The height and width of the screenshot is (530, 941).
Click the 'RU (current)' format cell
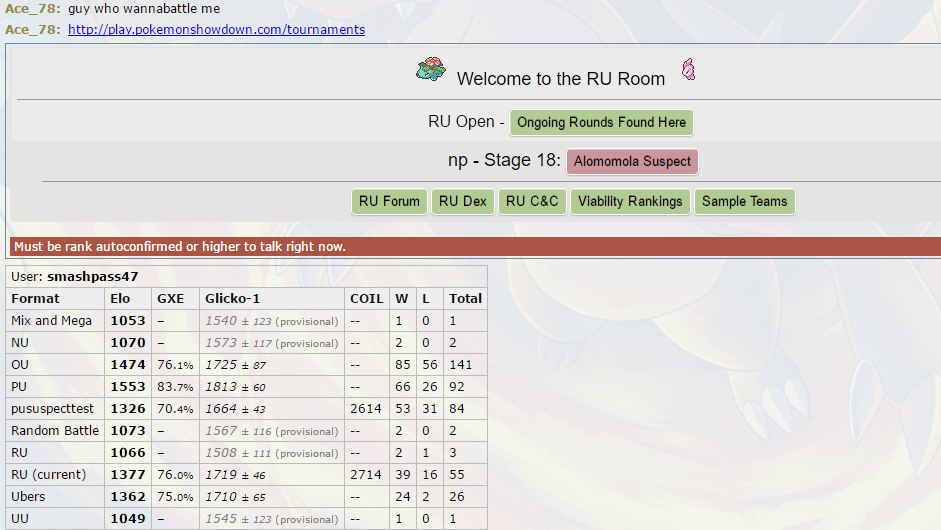click(x=48, y=474)
